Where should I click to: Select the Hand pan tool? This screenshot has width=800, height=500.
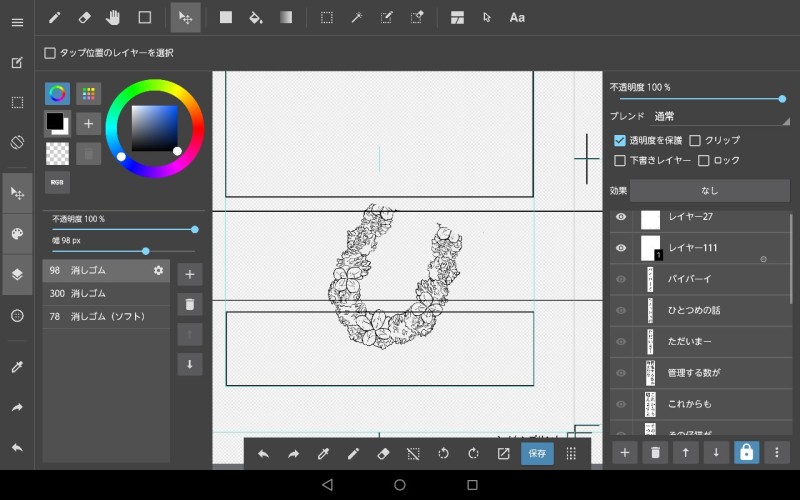click(x=114, y=17)
